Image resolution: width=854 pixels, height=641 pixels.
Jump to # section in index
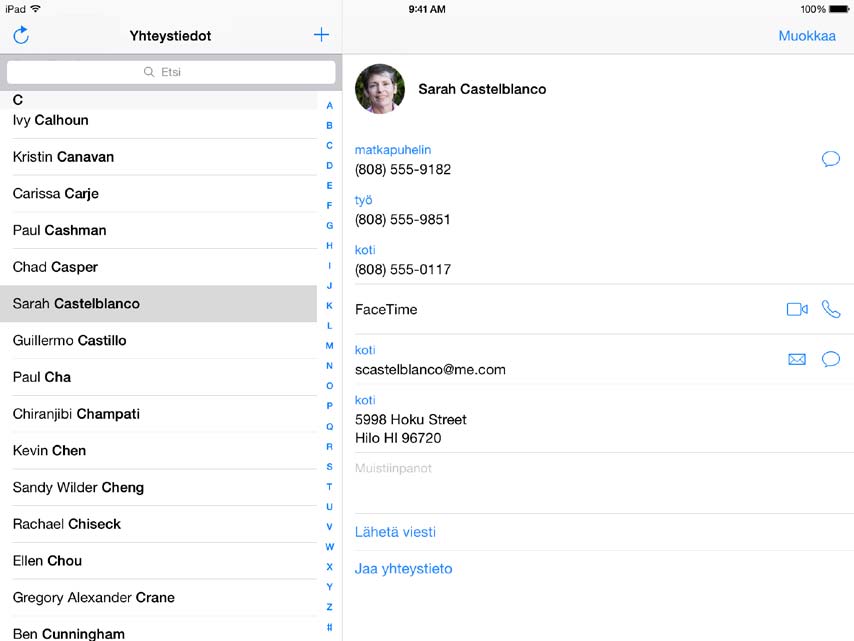[330, 627]
